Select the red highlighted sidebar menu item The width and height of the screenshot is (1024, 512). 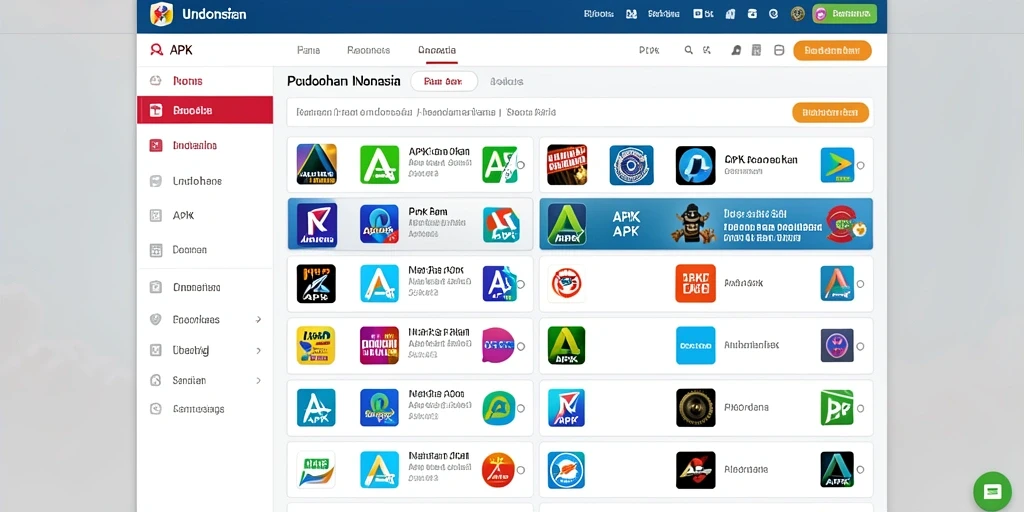pos(205,110)
